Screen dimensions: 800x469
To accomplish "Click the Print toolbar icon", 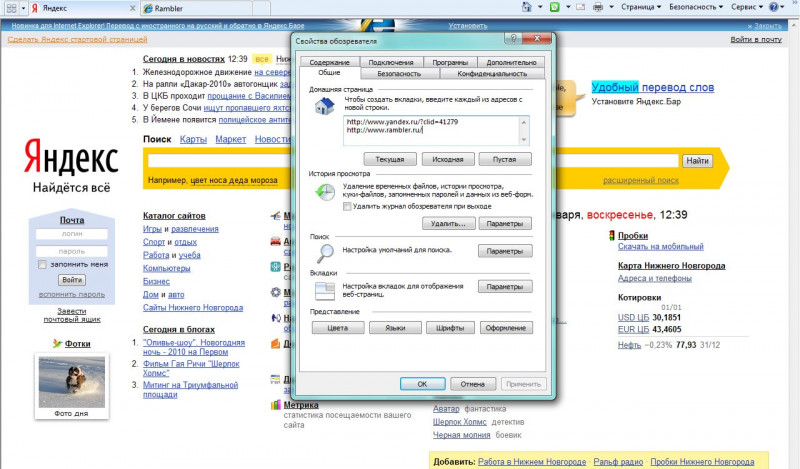I will pyautogui.click(x=598, y=7).
